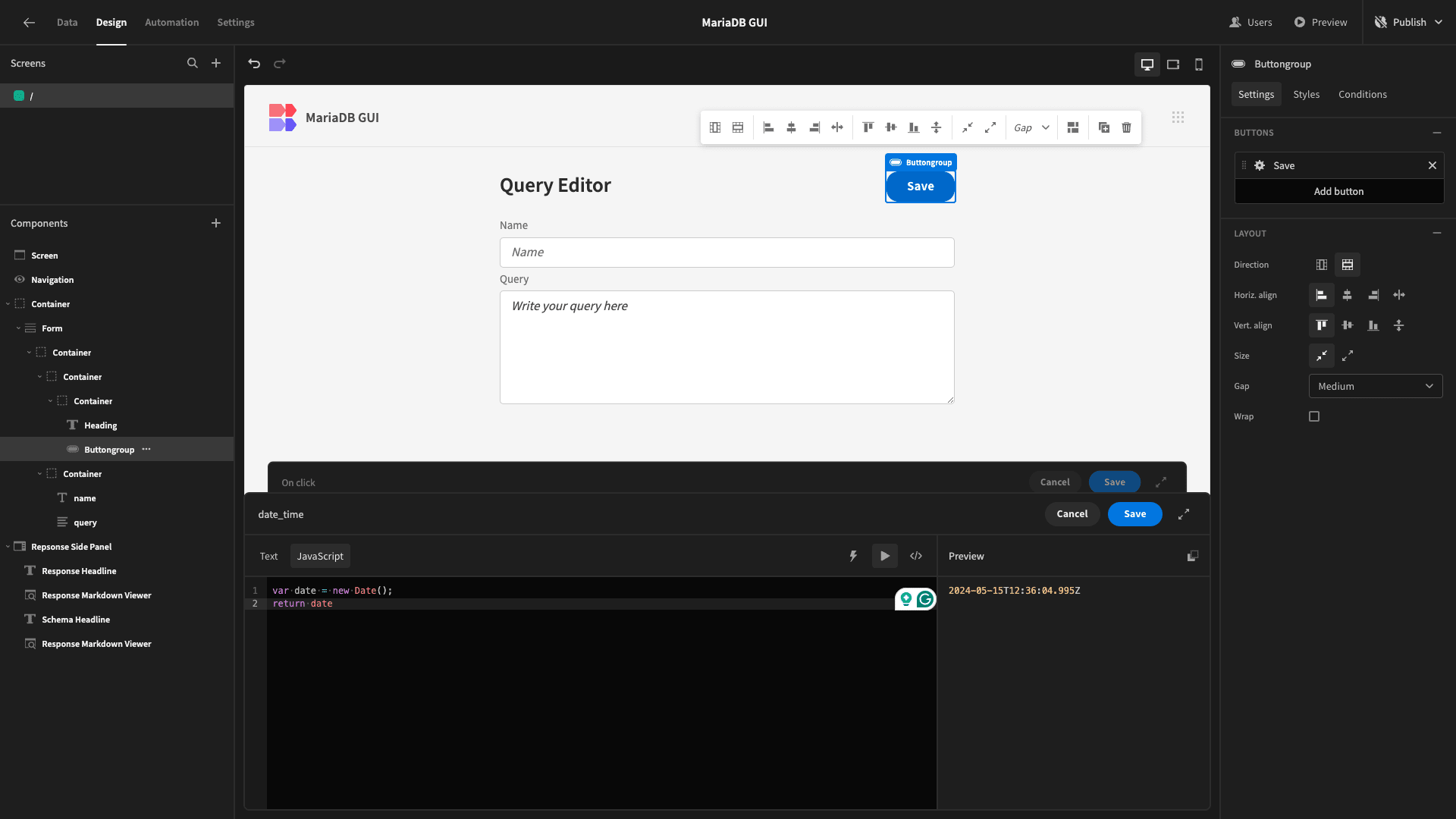Open the Data tab

click(67, 23)
